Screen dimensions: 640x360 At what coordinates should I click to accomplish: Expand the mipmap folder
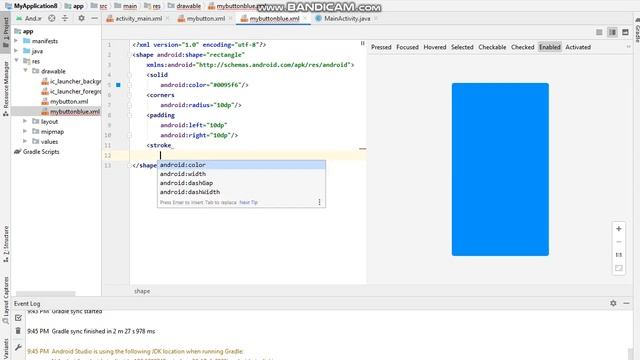[x=25, y=131]
